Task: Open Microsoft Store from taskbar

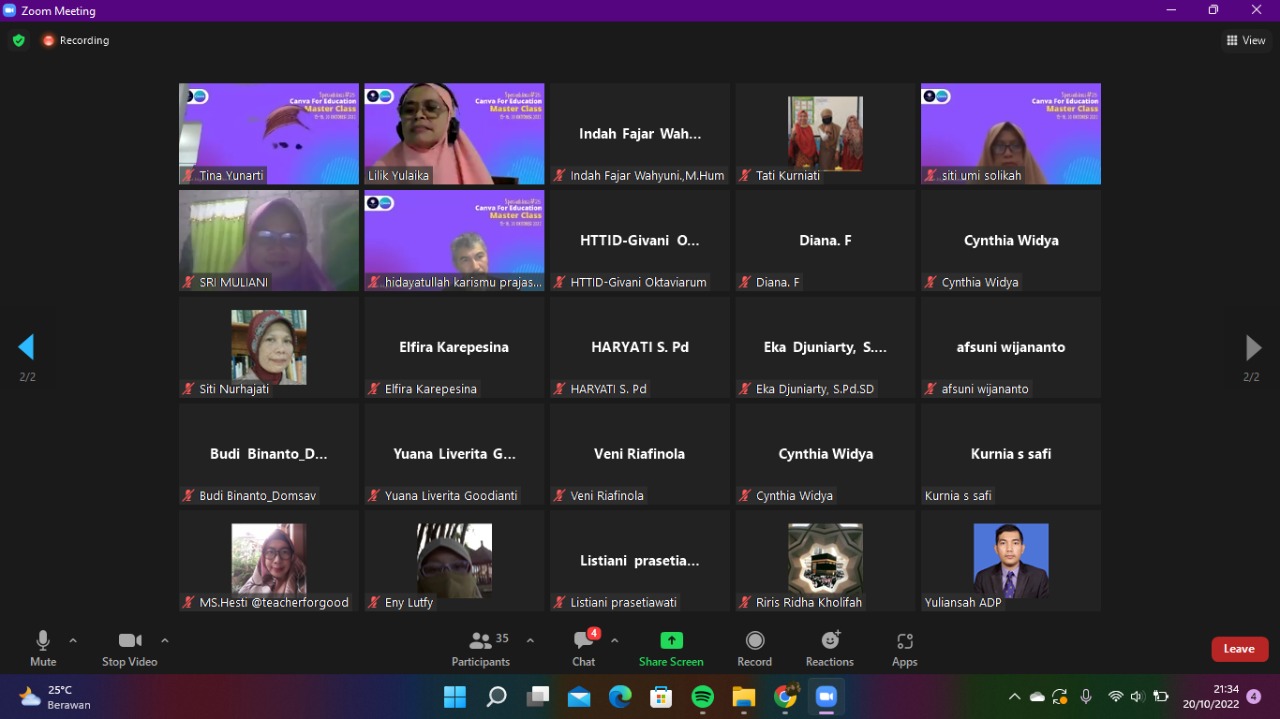Action: pyautogui.click(x=661, y=697)
